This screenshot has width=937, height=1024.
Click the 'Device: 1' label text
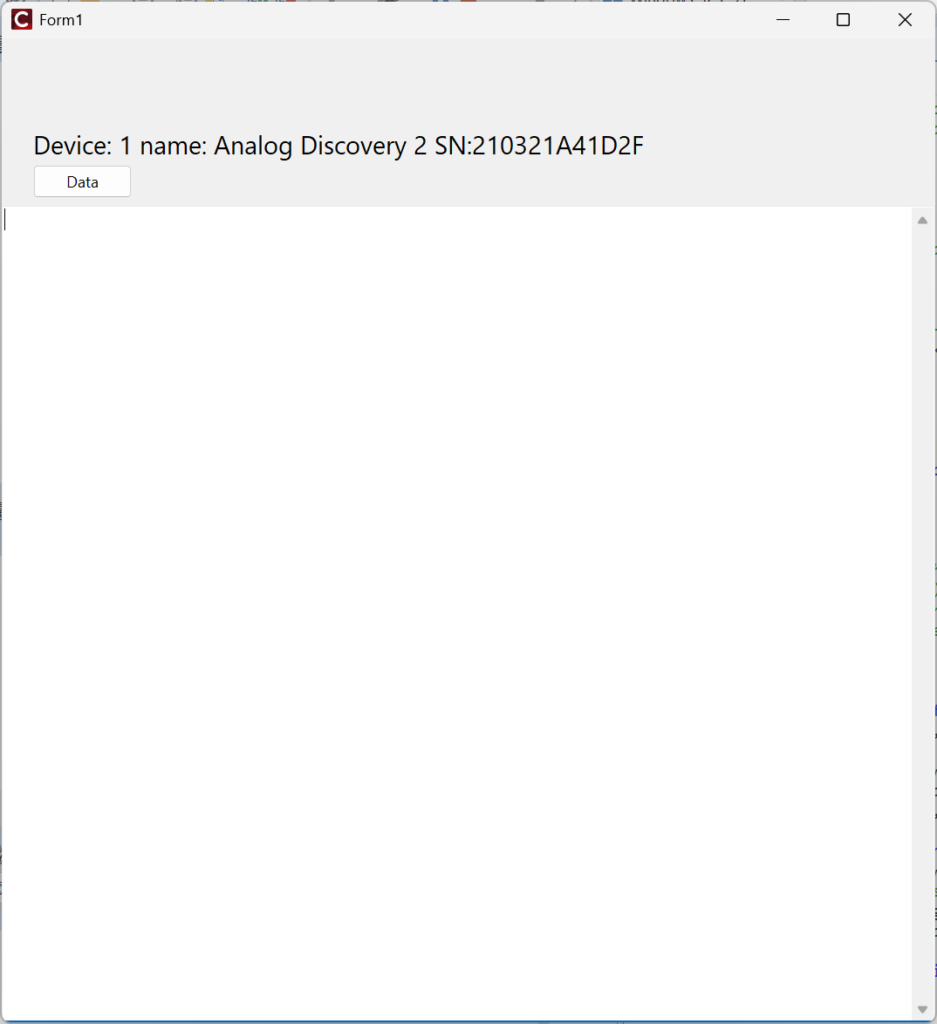tap(83, 146)
